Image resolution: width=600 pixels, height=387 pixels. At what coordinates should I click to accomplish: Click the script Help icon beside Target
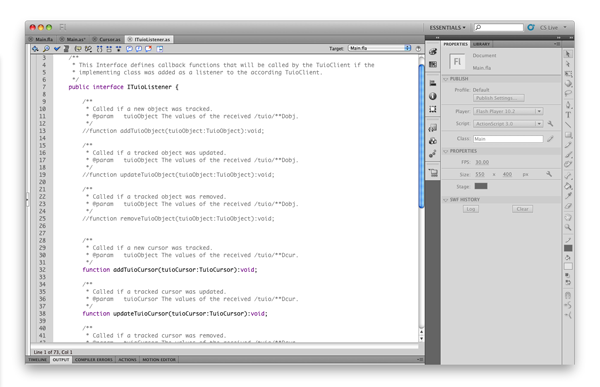click(418, 49)
